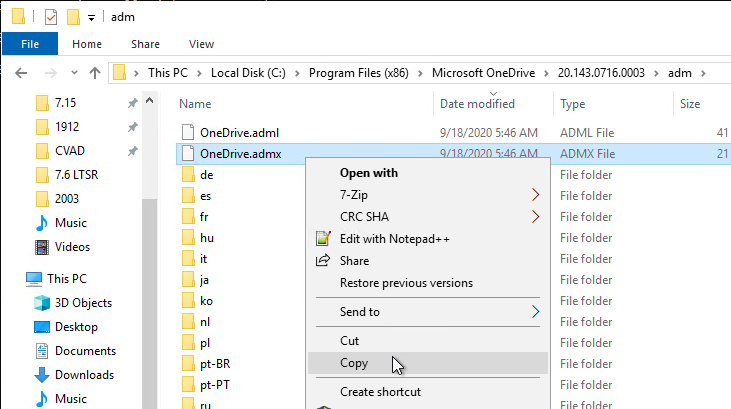Click Microsoft OneDrive in the address breadcrumb
Viewport: 731px width, 409px height.
click(483, 73)
